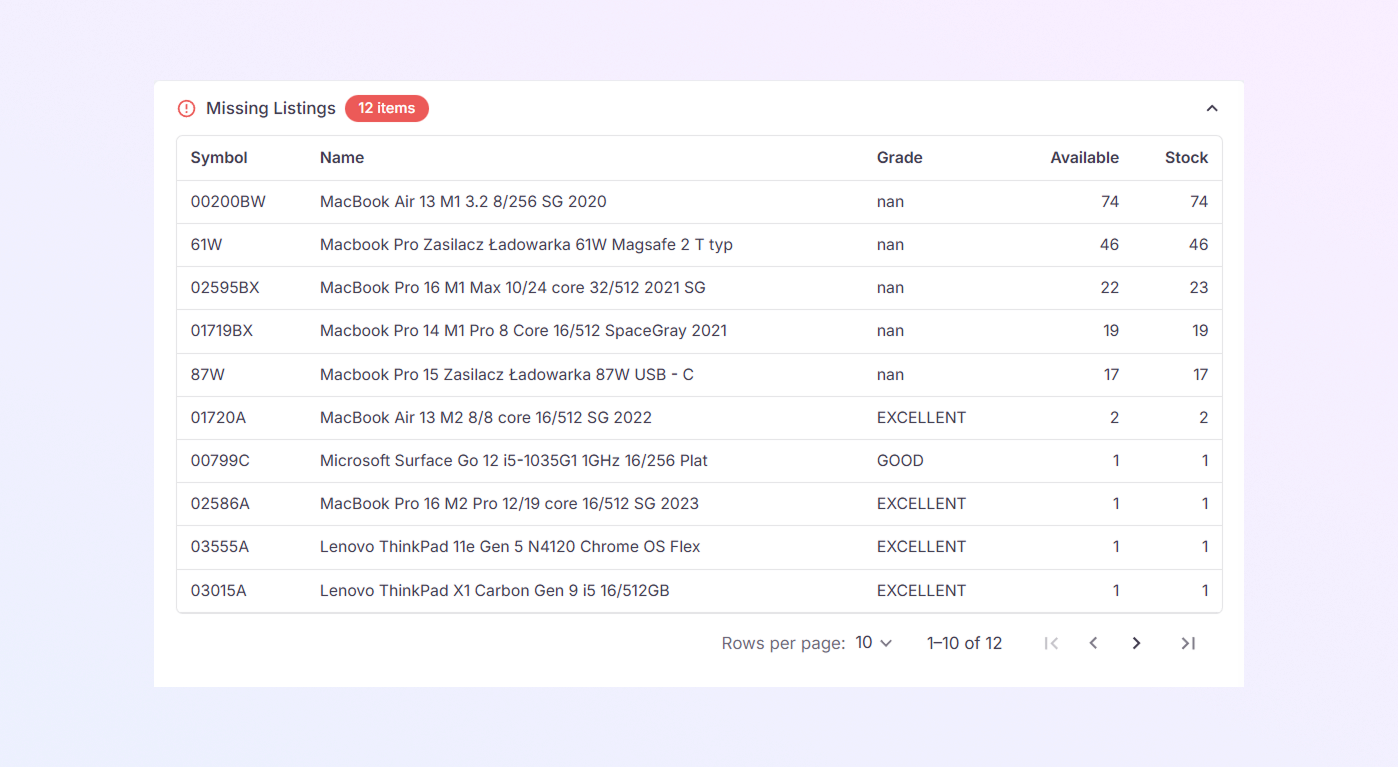
Task: Go to the next page
Action: pyautogui.click(x=1136, y=643)
